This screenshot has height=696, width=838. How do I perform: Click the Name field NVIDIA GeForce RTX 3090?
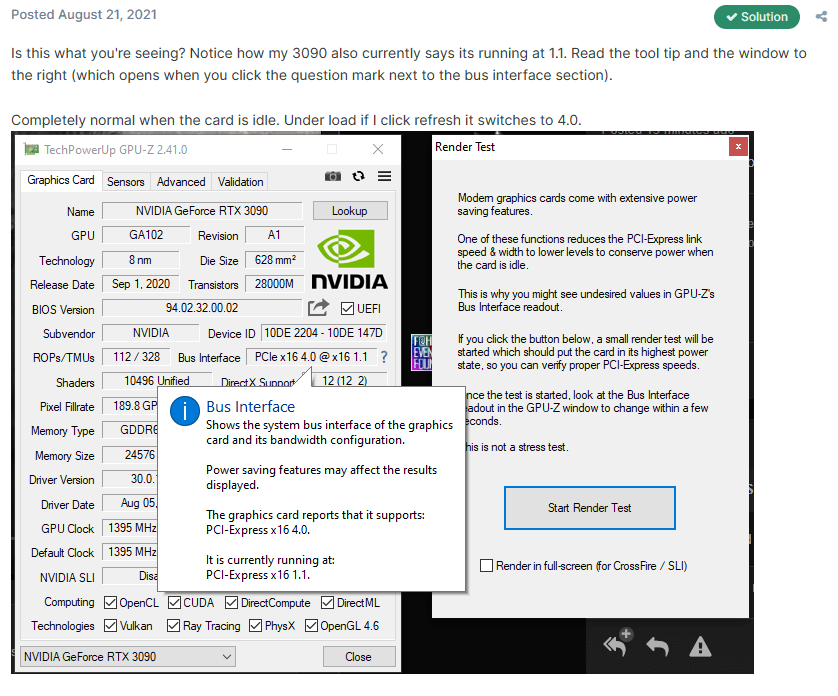(202, 211)
